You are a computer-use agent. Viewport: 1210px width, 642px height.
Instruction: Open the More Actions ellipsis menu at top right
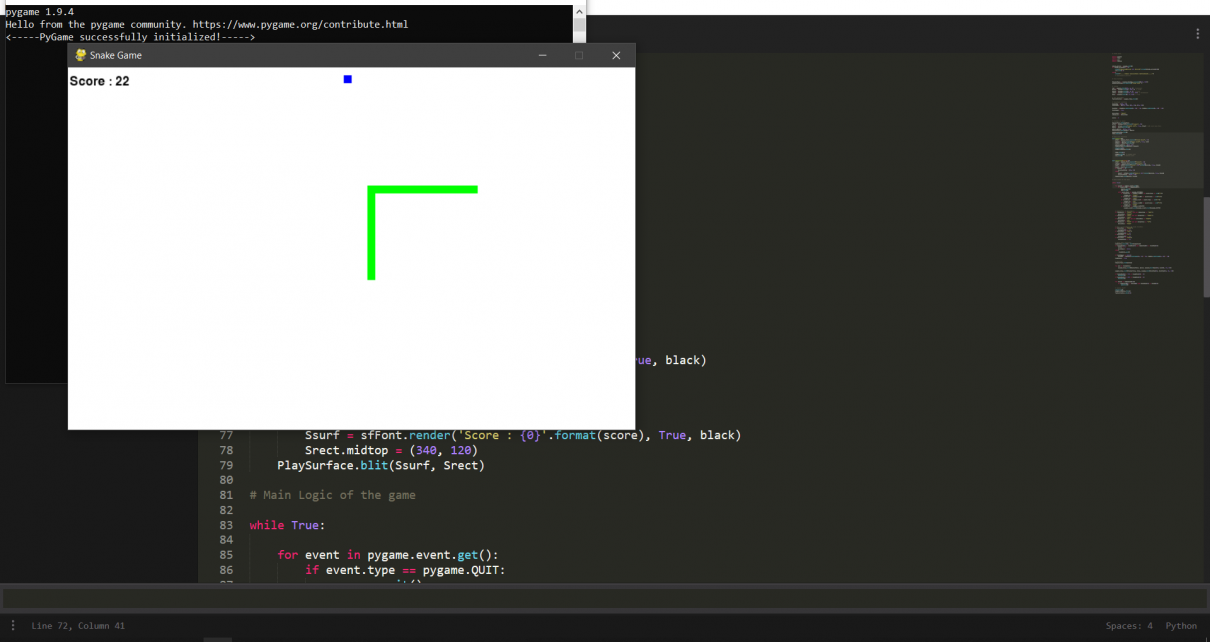(1197, 33)
